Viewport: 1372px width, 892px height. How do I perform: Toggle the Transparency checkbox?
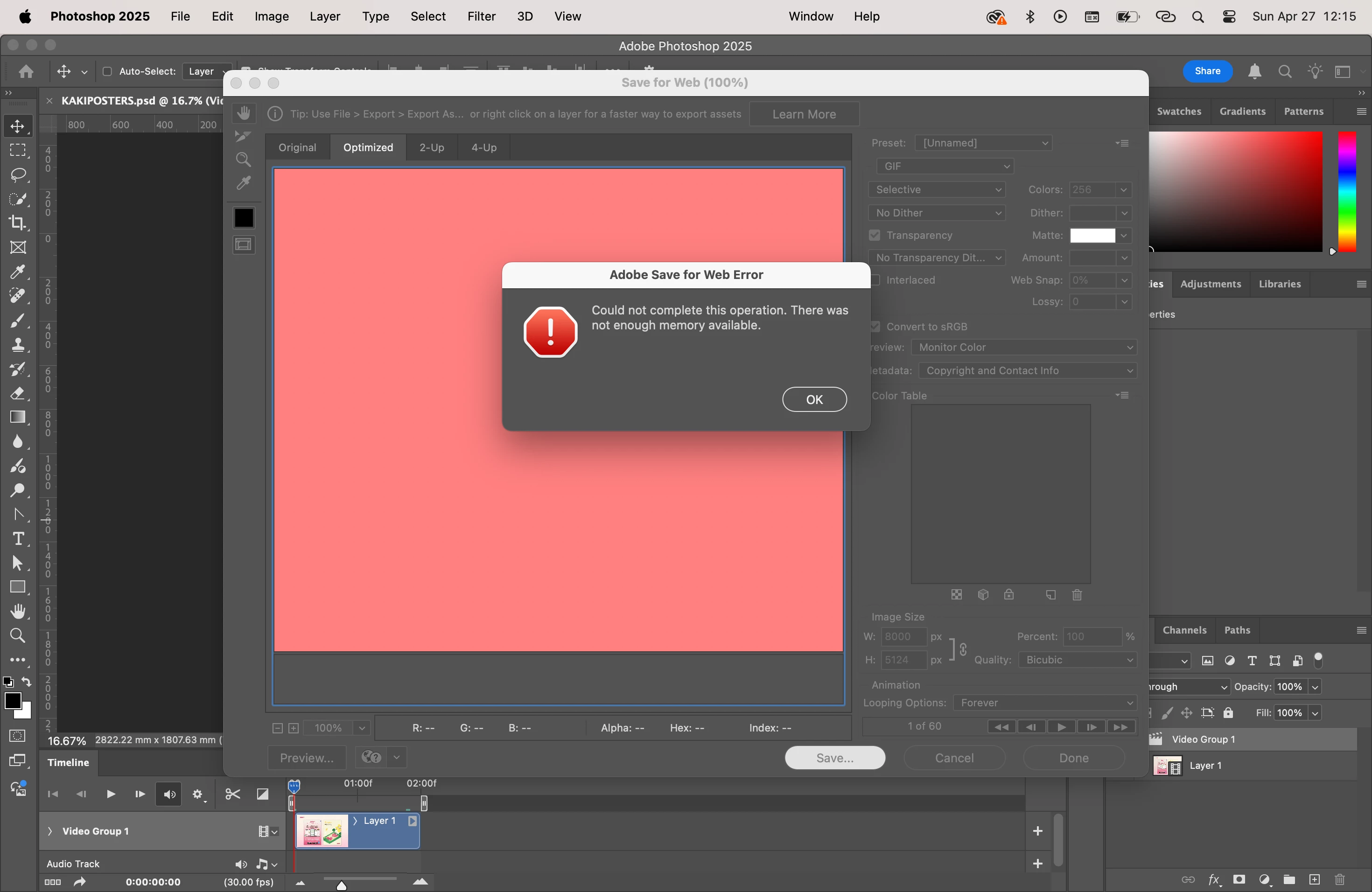coord(875,236)
